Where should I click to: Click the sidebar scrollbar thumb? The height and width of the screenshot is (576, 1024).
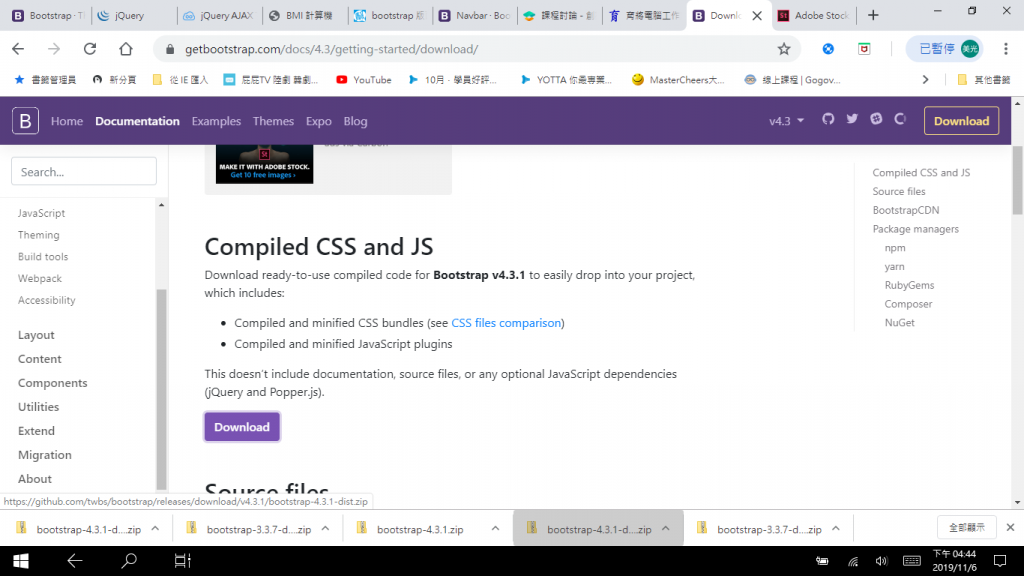[161, 389]
